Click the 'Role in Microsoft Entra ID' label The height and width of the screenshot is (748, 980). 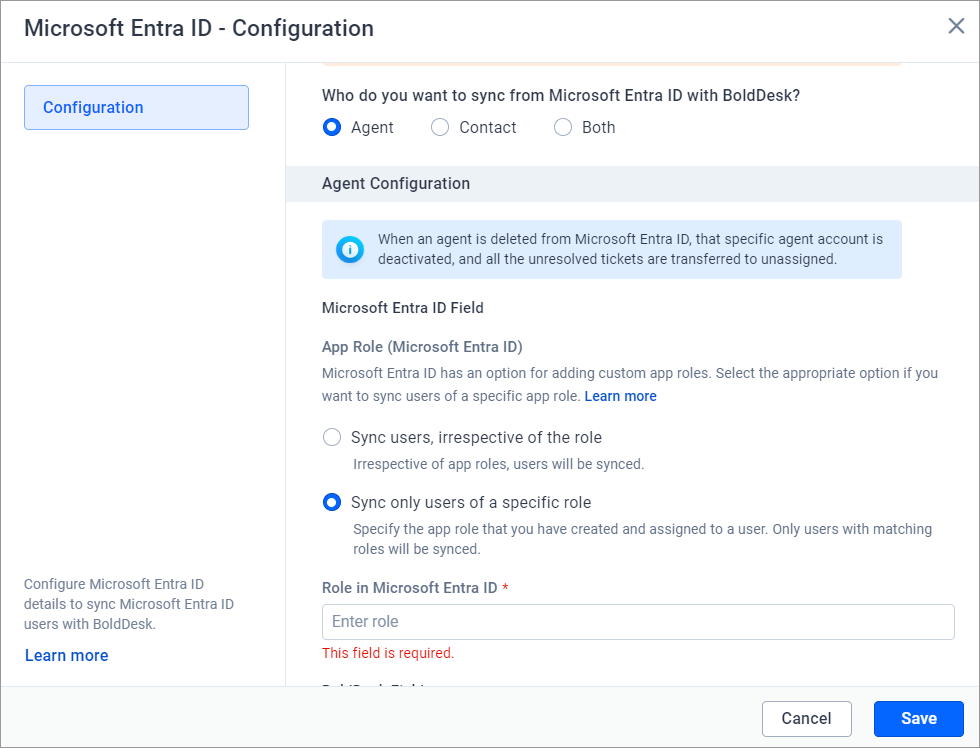click(409, 588)
